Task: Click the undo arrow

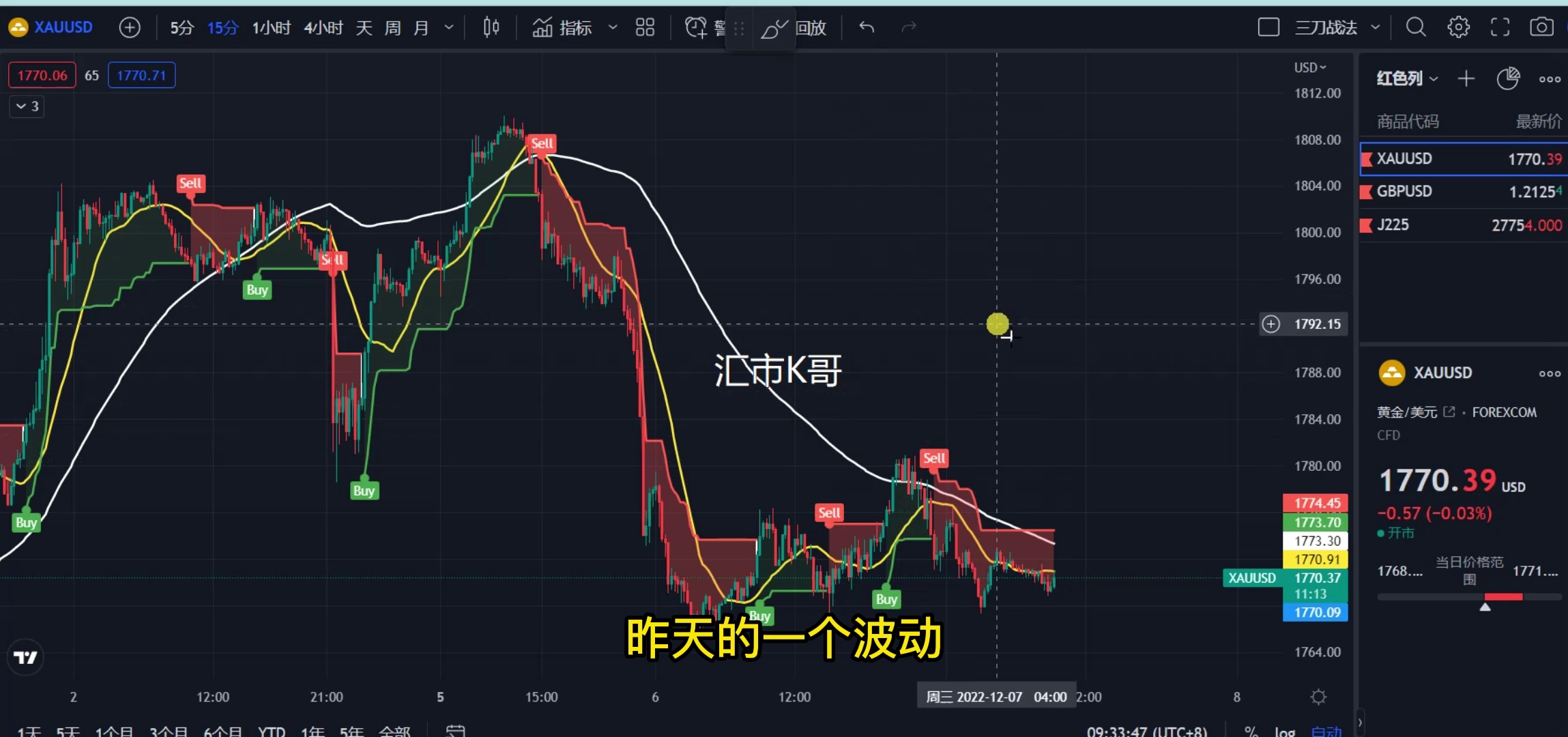Action: click(x=867, y=27)
